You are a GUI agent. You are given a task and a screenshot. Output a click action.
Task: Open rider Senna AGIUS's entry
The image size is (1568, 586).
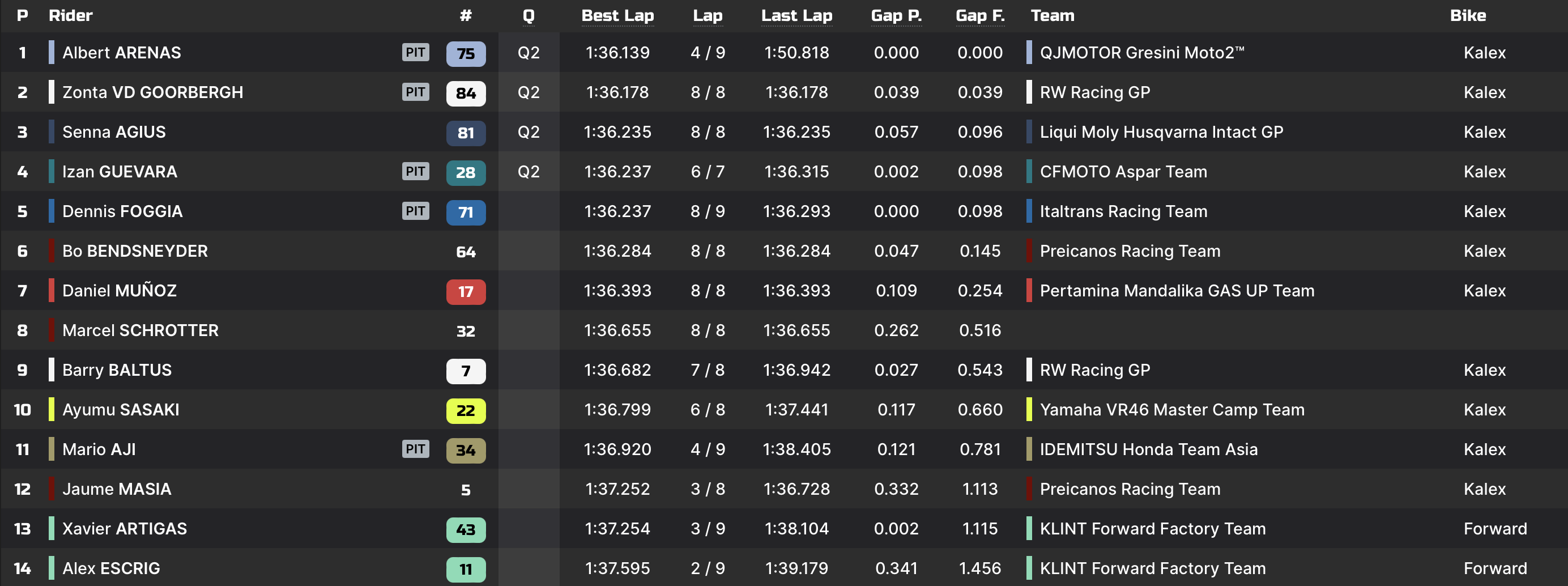tap(114, 132)
